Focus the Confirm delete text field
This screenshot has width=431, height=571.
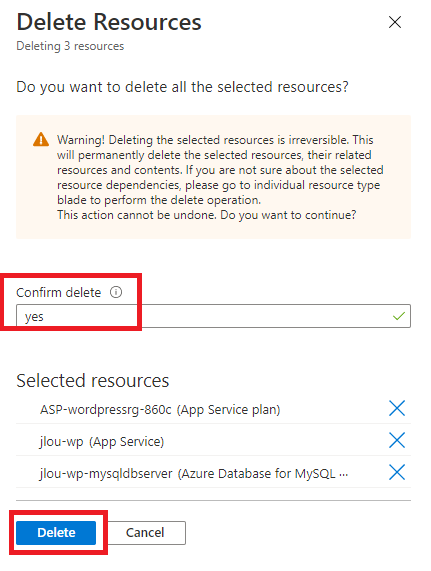point(213,316)
